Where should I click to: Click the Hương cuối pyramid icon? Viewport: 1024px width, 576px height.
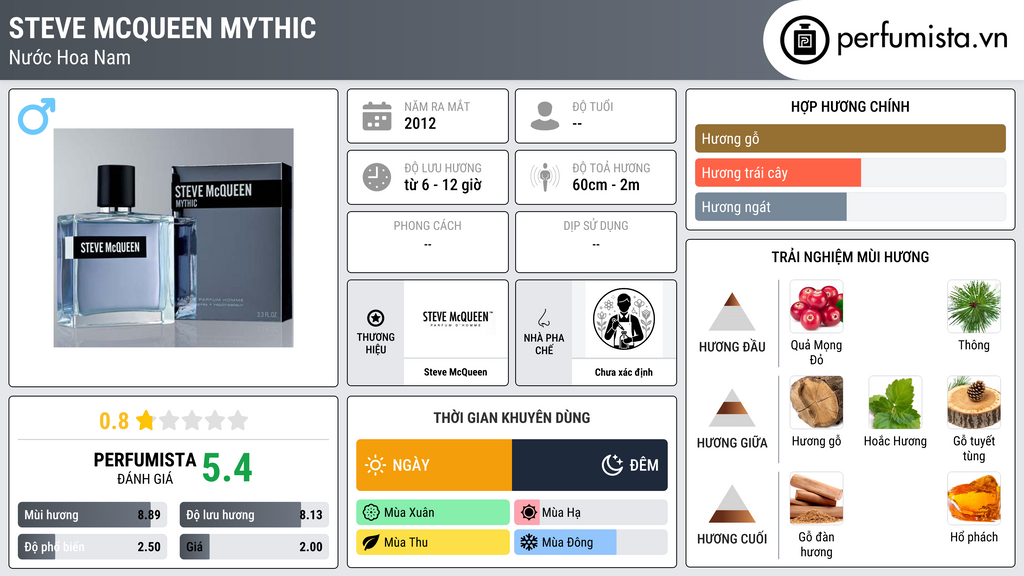click(x=732, y=504)
